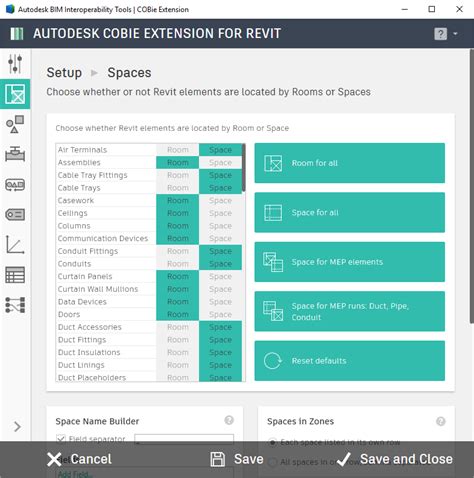Screen dimensions: 474x478
Task: Click Reset defaults button
Action: pyautogui.click(x=350, y=361)
